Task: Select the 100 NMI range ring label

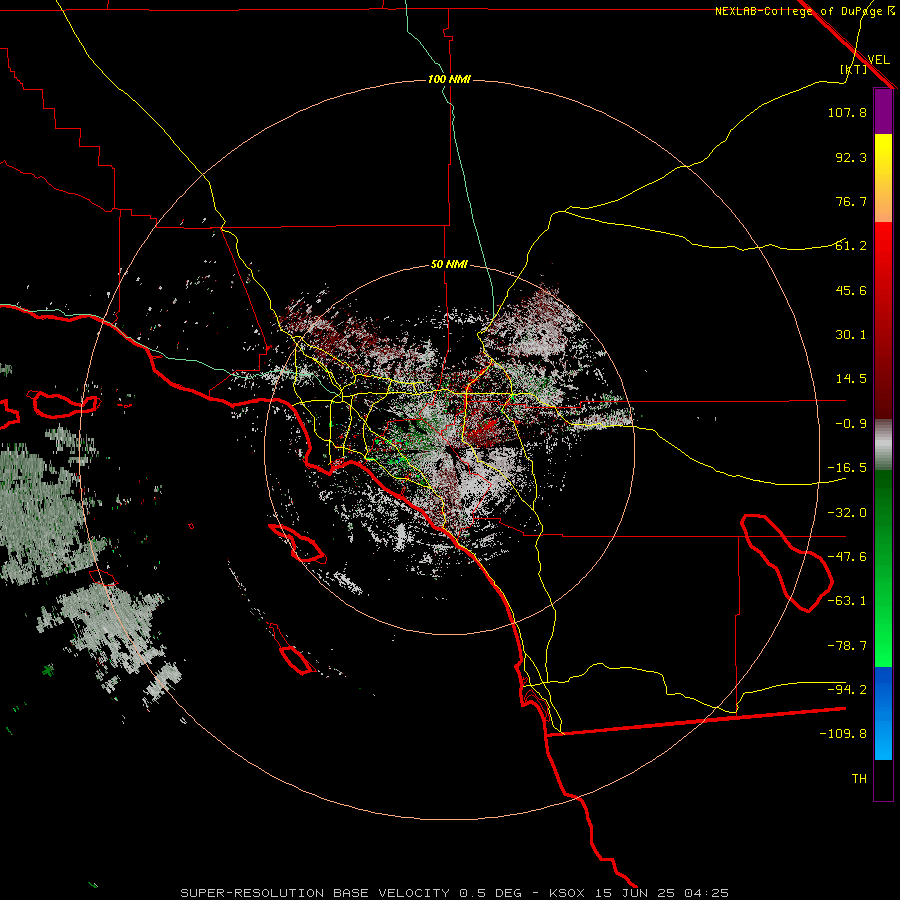Action: click(449, 79)
